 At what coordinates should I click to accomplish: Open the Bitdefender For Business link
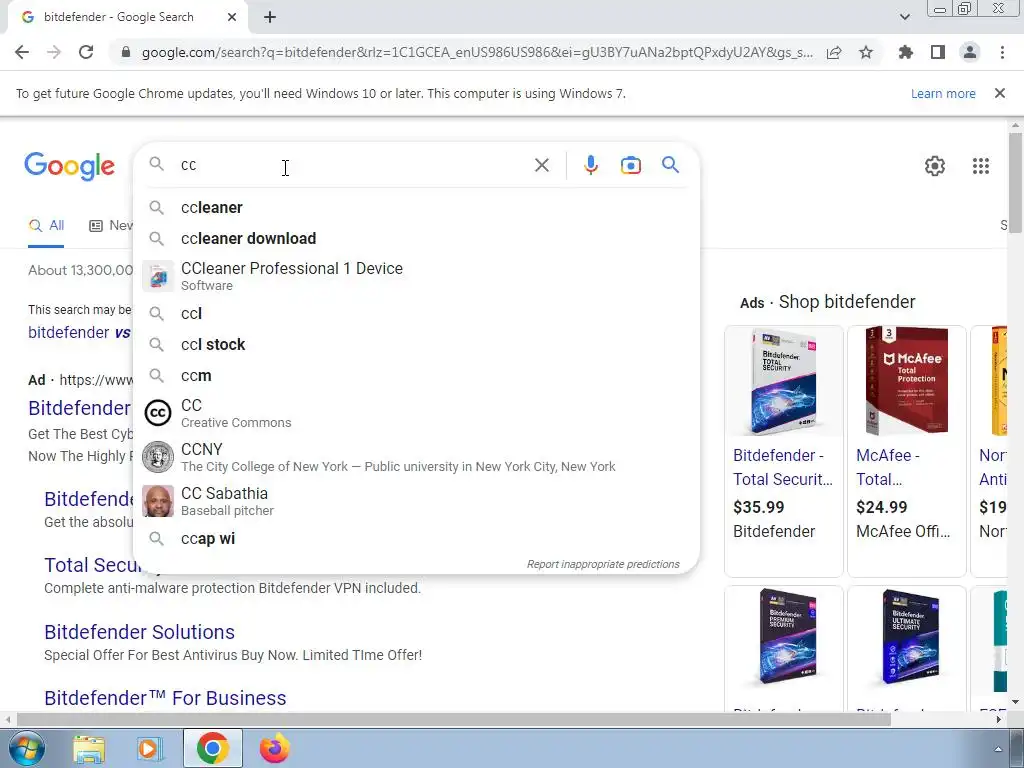coord(165,698)
